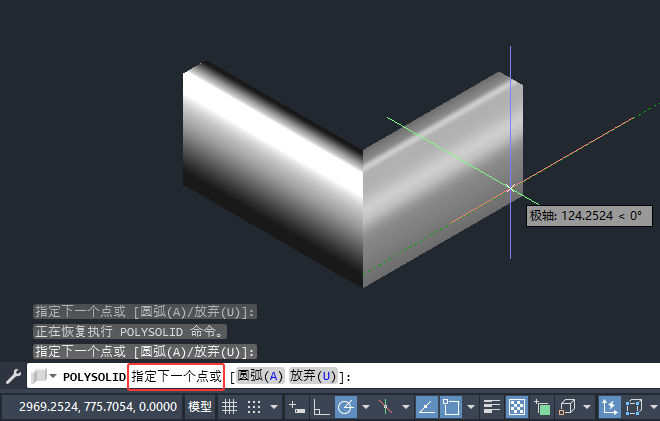Click the left wall of the polysolid

click(x=273, y=173)
